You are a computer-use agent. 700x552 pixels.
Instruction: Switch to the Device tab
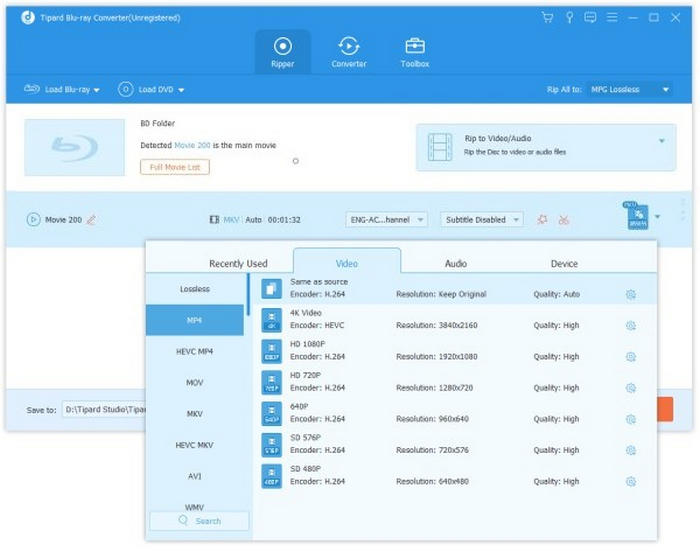tap(564, 263)
